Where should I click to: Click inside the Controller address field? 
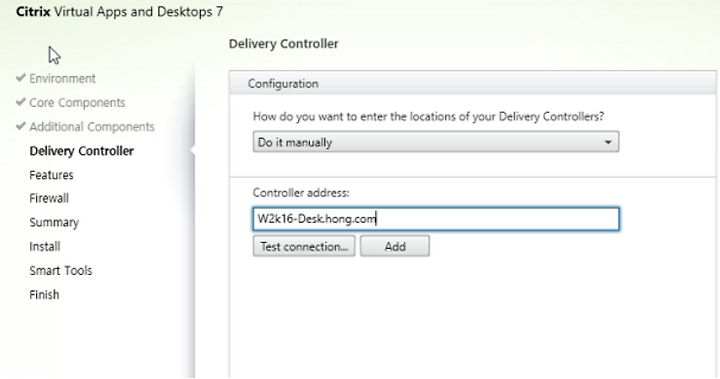coord(436,219)
